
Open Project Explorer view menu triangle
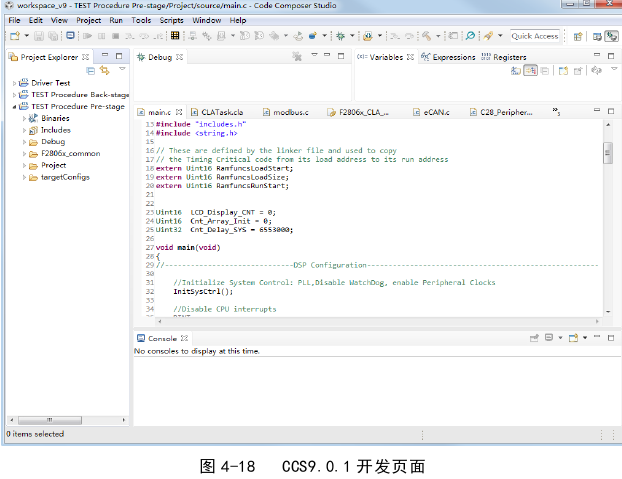tap(122, 69)
